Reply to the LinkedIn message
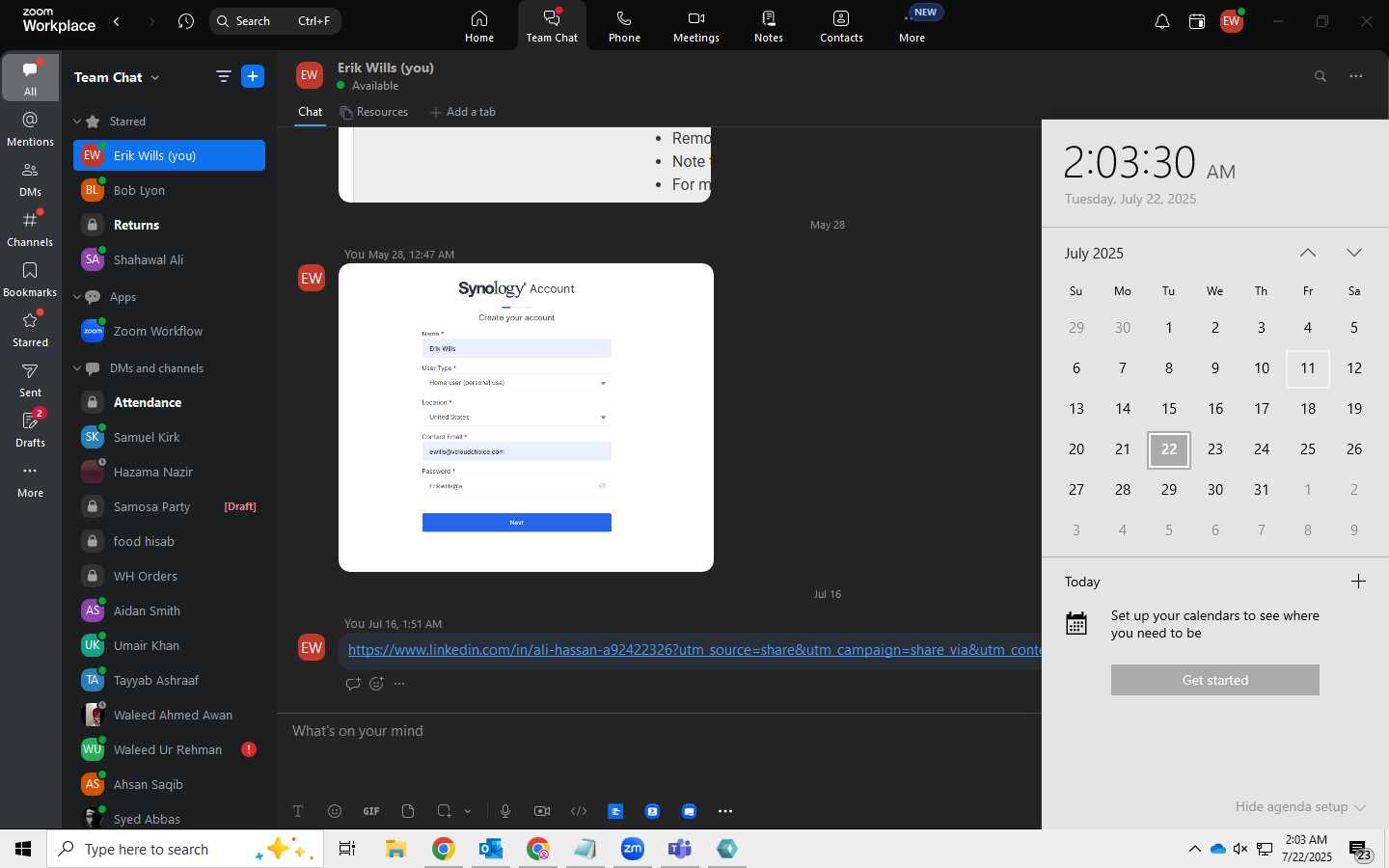1389x868 pixels. point(353,684)
